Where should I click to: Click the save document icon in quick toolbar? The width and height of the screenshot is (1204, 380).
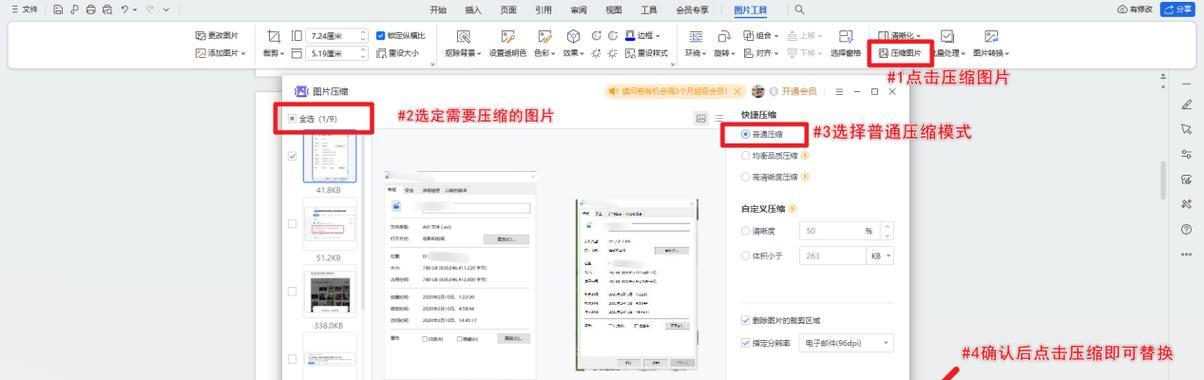coord(58,9)
